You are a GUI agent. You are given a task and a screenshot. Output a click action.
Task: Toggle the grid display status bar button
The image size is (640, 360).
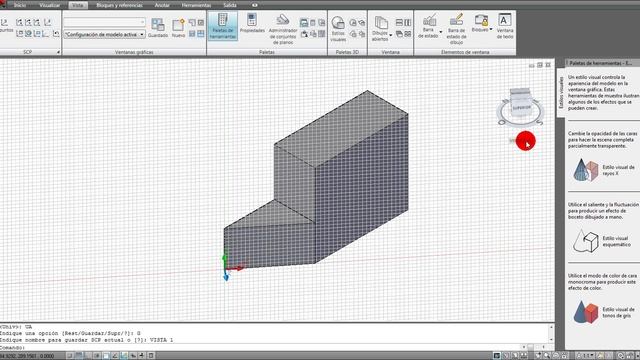click(79, 356)
